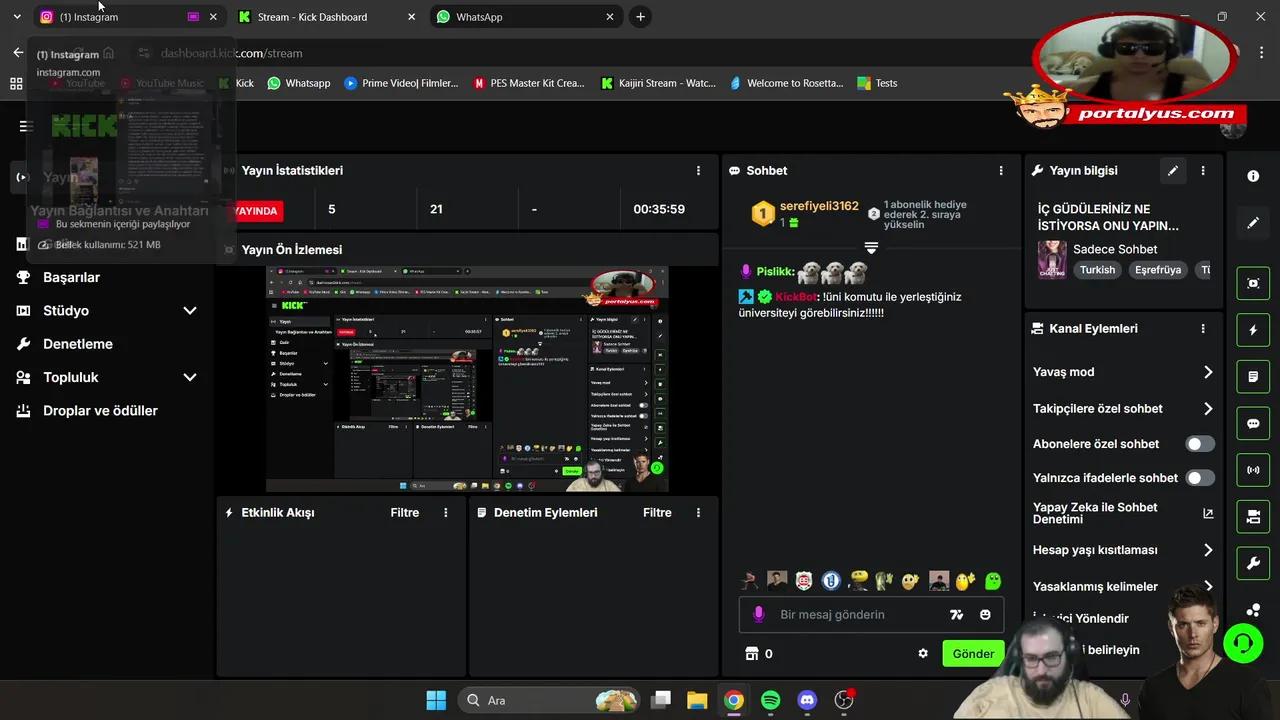Open the Denetim Eylemleri Filtre dropdown
This screenshot has height=720, width=1280.
657,513
